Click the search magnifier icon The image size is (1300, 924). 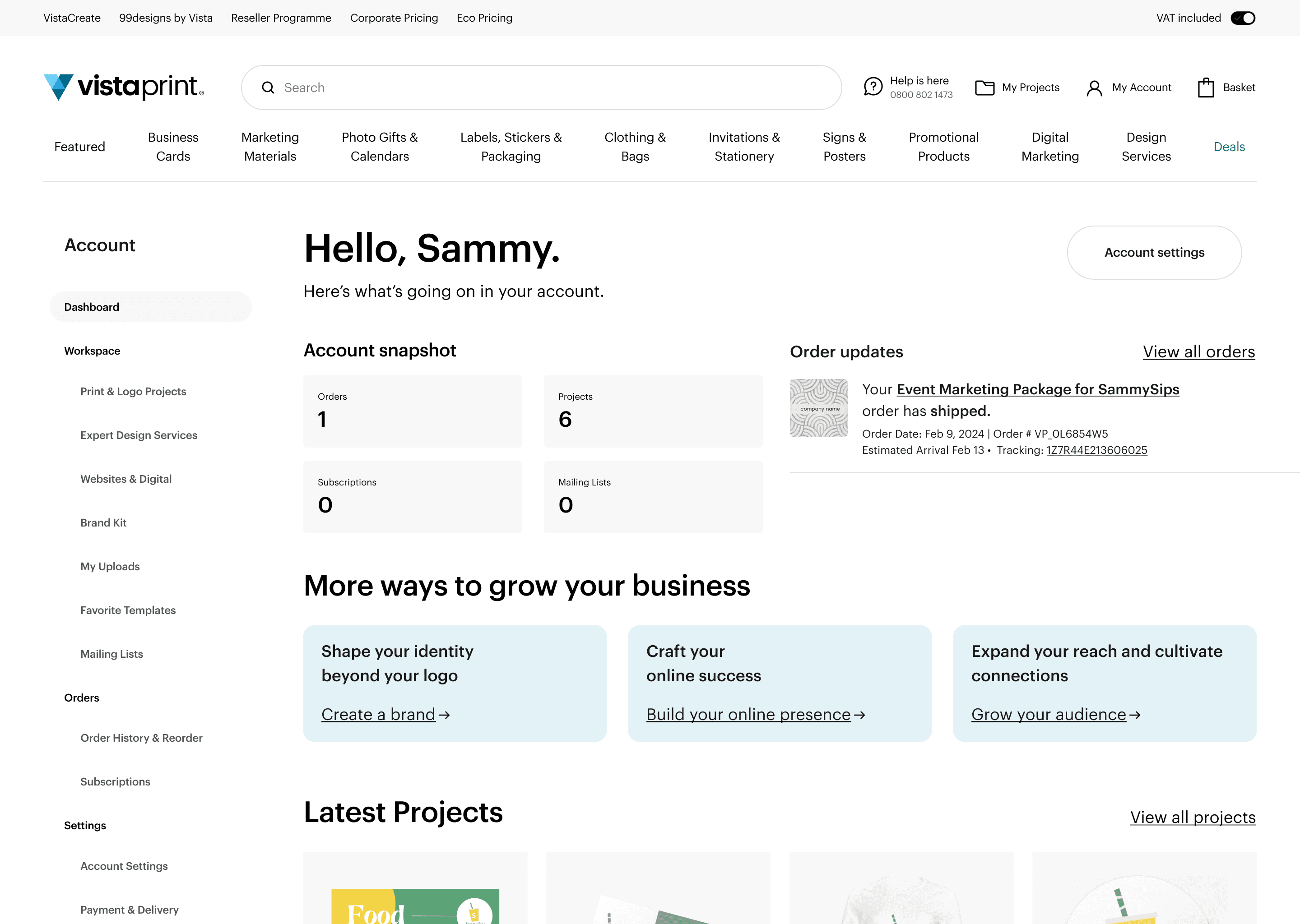(268, 87)
